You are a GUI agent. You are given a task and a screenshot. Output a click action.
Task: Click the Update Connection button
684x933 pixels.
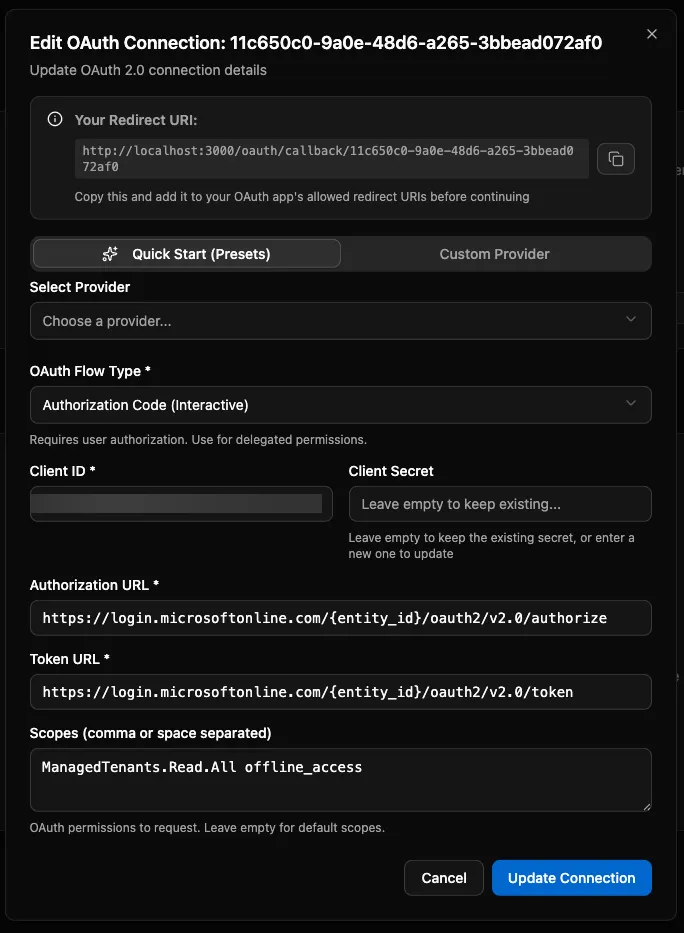click(x=571, y=878)
